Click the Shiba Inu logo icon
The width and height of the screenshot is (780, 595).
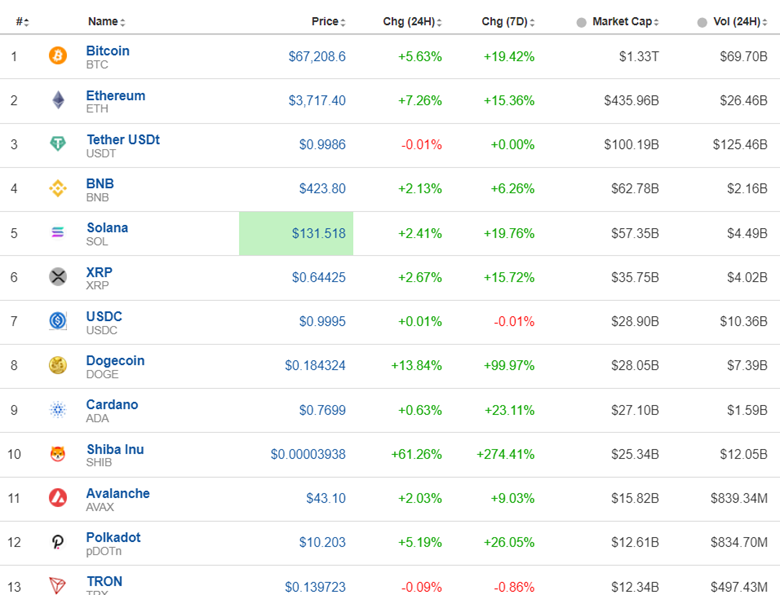click(58, 454)
